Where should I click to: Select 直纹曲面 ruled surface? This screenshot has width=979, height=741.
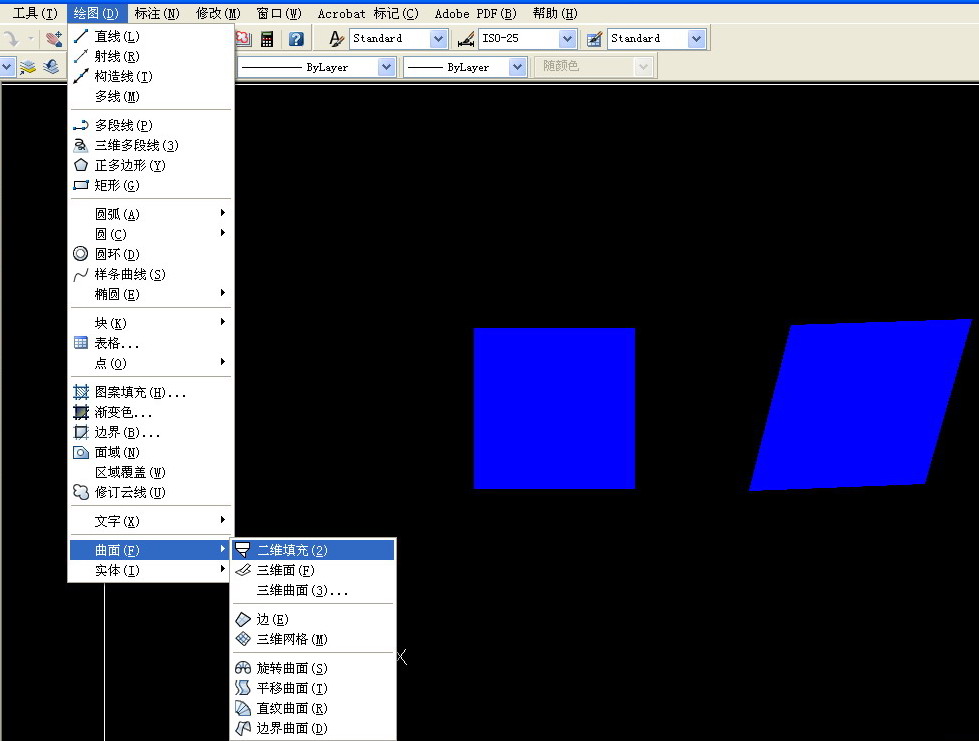(313, 708)
